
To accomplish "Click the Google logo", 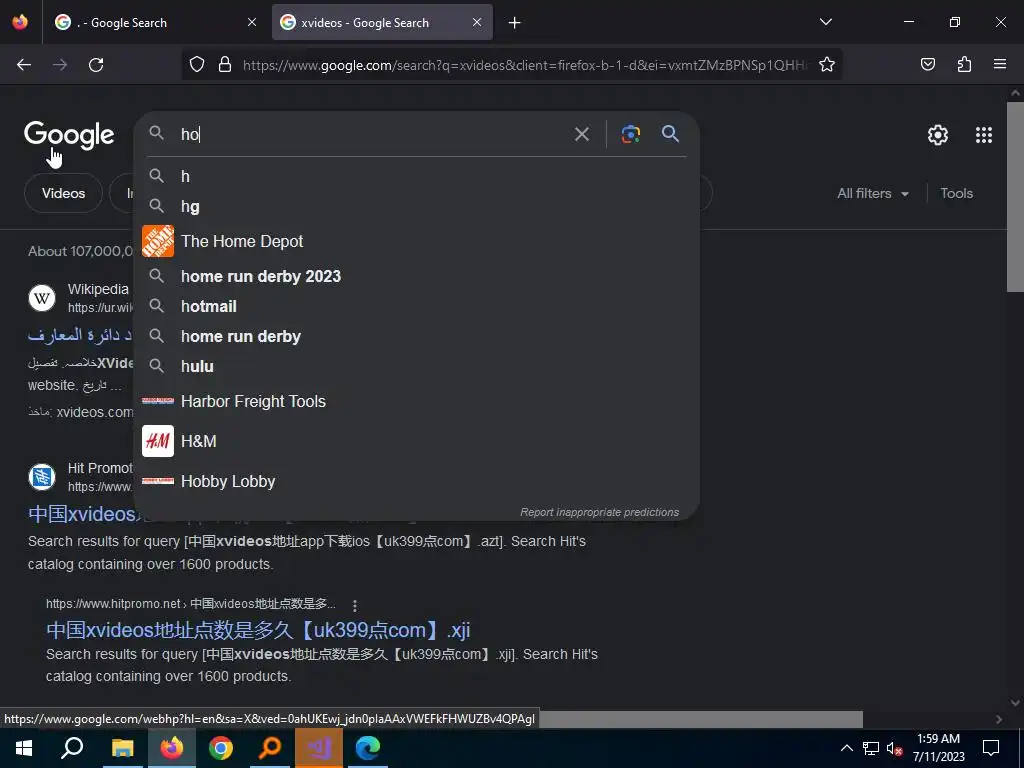I will [69, 135].
